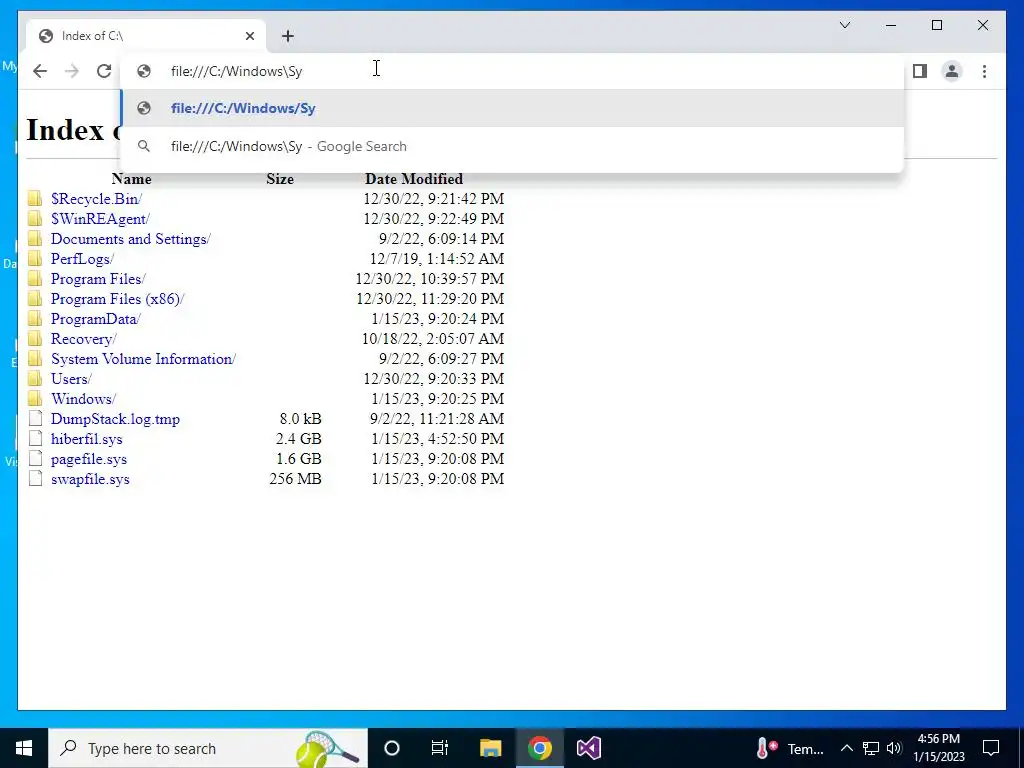Open the Chrome three-dot menu

(984, 71)
